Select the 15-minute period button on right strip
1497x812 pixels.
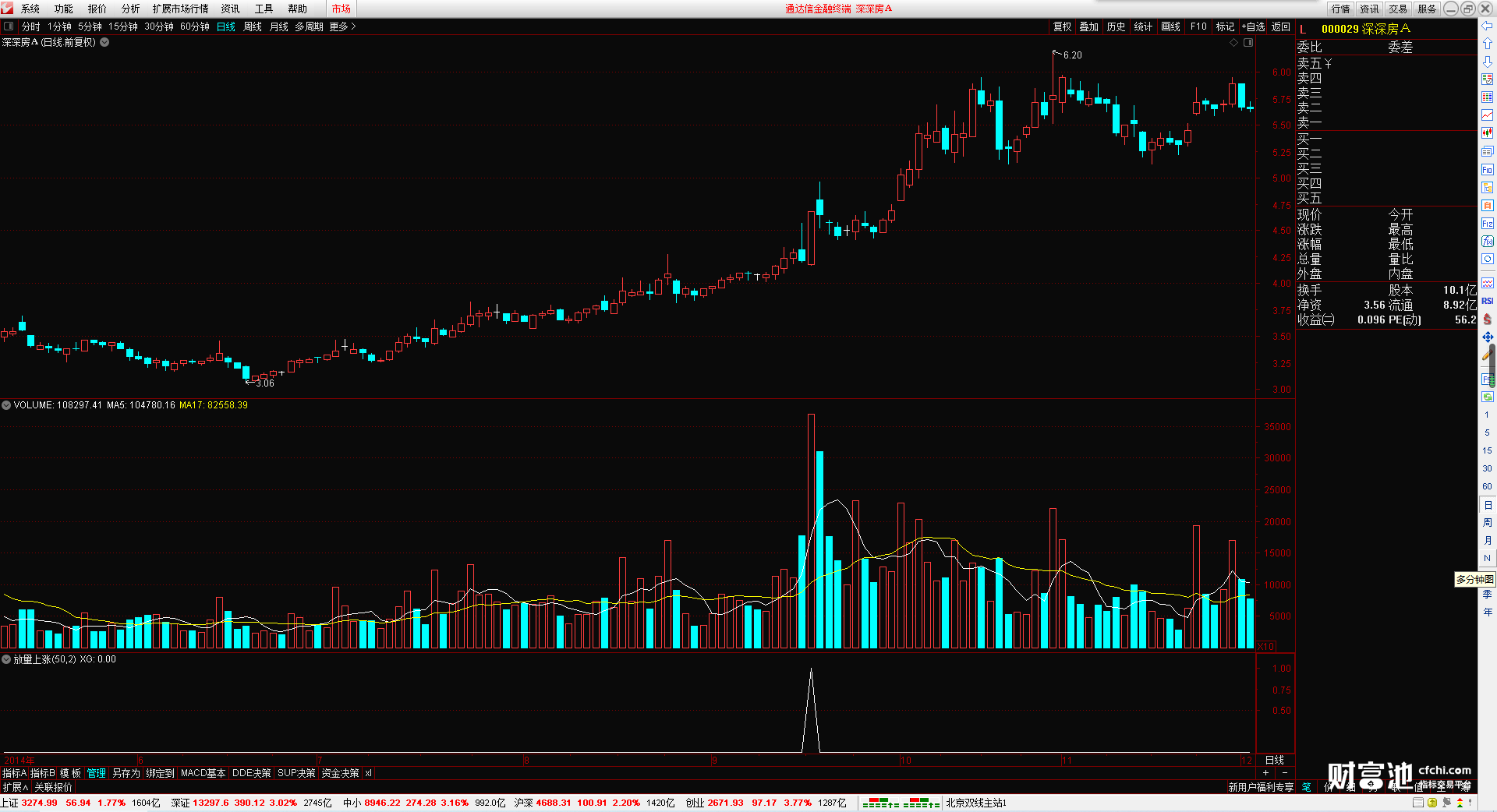(x=1487, y=450)
